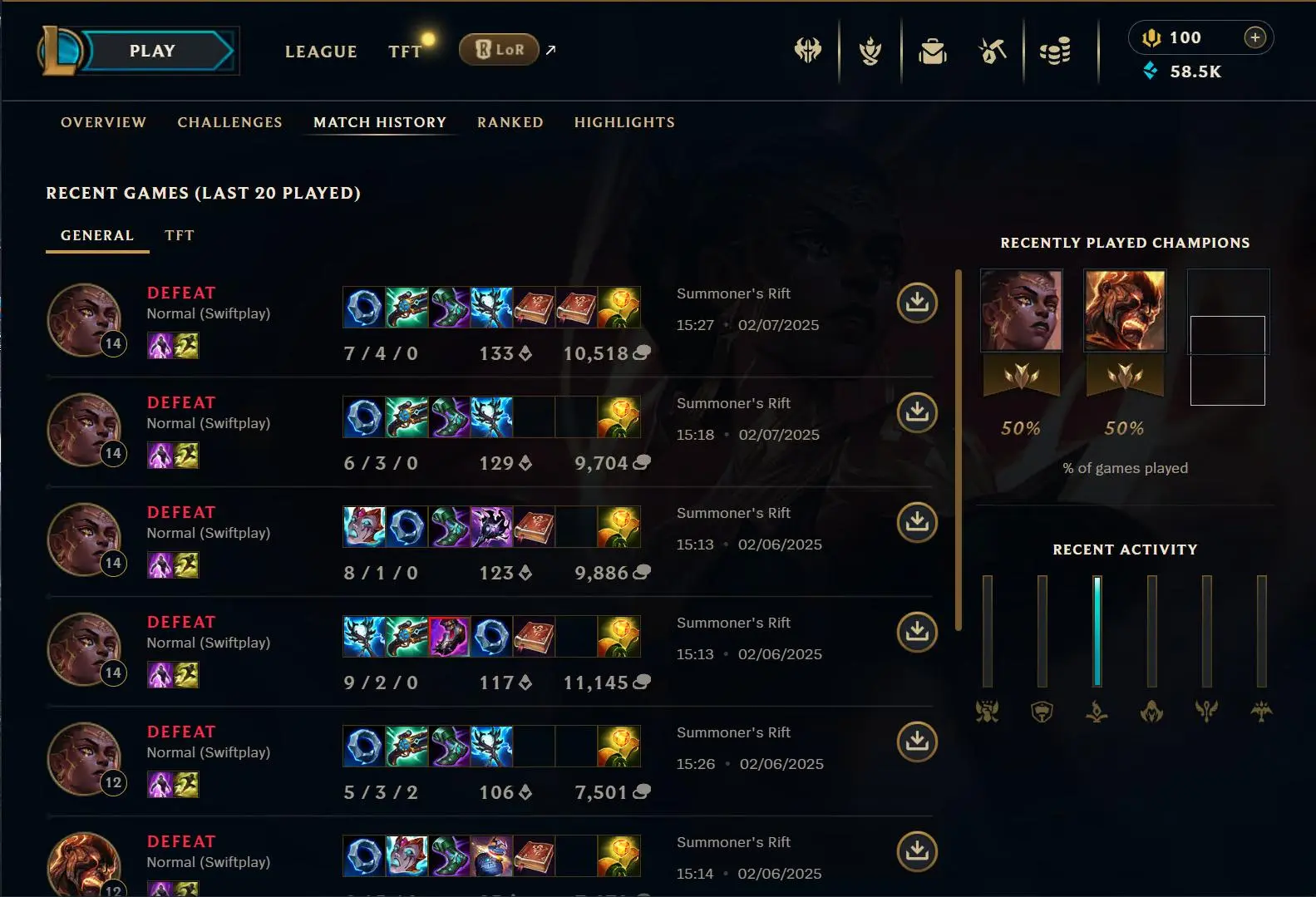
Task: Click the League client logo icon
Action: point(58,50)
